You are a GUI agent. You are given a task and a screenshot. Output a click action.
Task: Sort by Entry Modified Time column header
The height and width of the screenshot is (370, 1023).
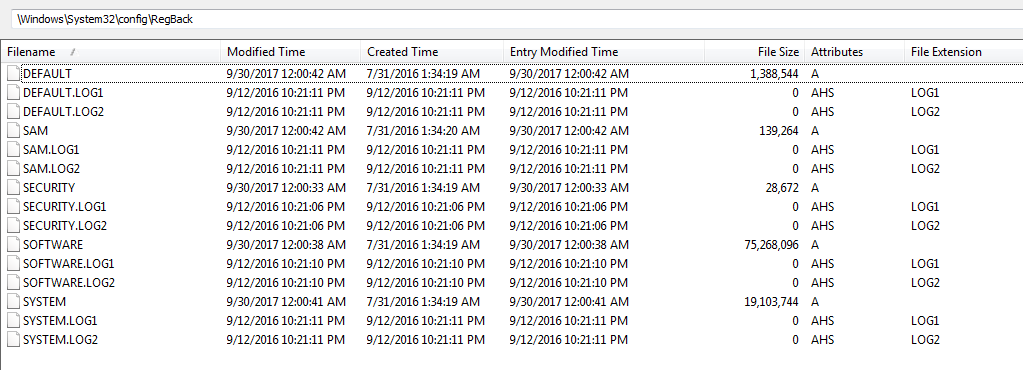point(604,52)
